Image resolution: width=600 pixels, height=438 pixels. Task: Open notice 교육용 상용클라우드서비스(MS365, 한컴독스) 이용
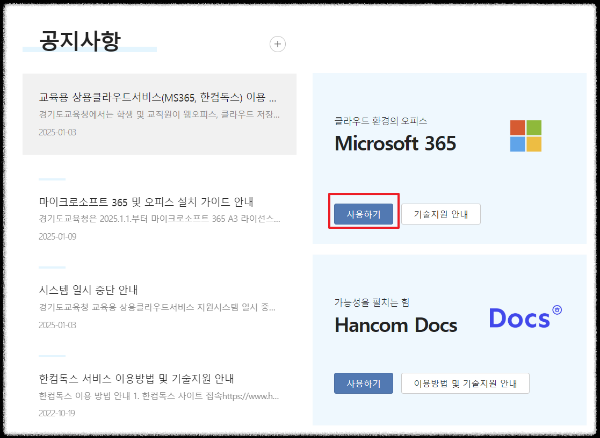point(158,98)
